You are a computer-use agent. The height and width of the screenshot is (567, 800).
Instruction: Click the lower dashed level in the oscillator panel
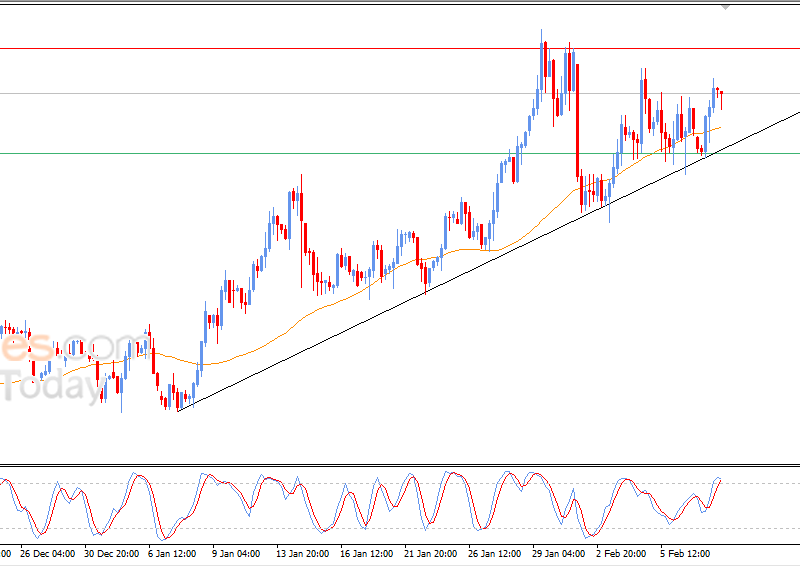[x=300, y=529]
